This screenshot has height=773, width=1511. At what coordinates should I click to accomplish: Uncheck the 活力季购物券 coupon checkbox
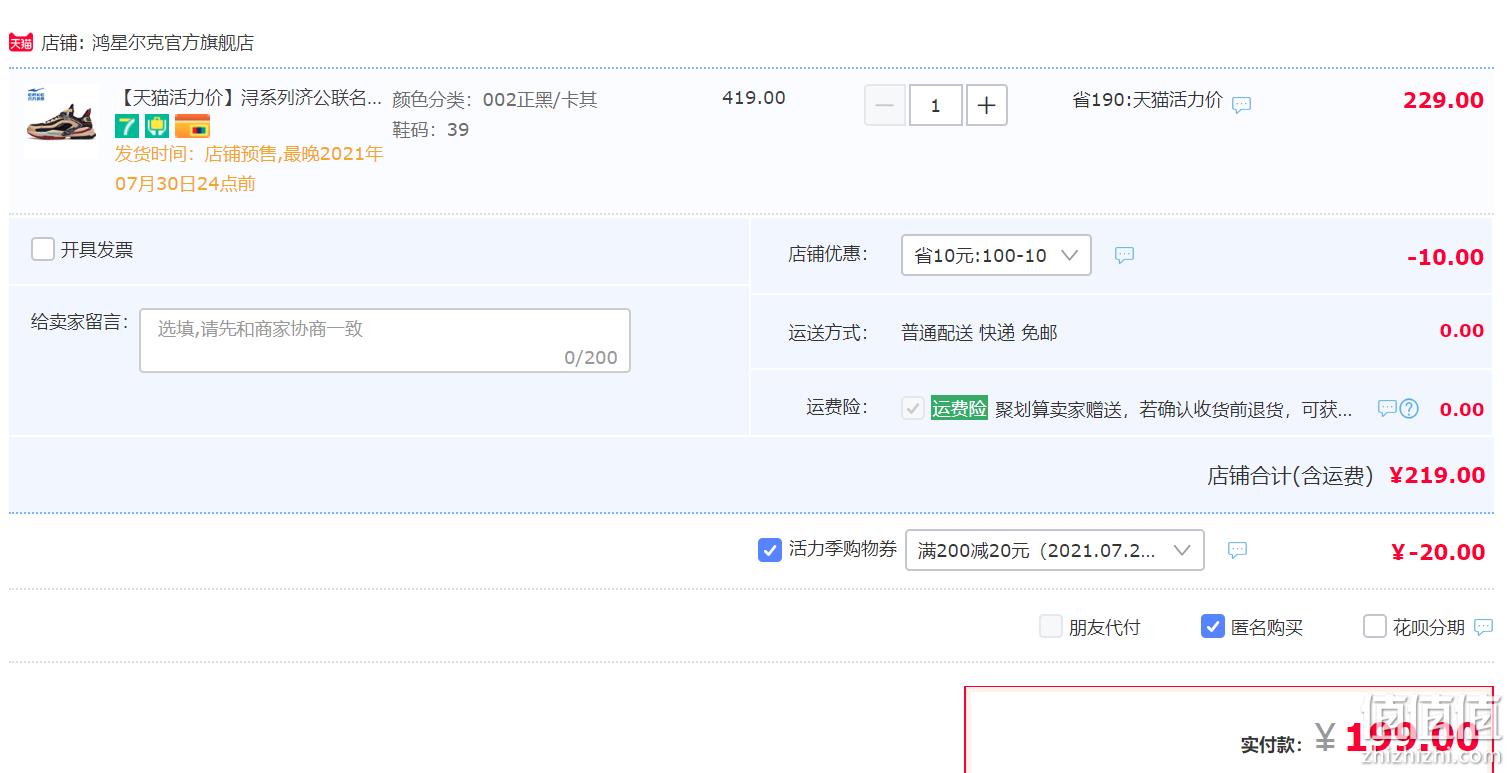point(769,550)
